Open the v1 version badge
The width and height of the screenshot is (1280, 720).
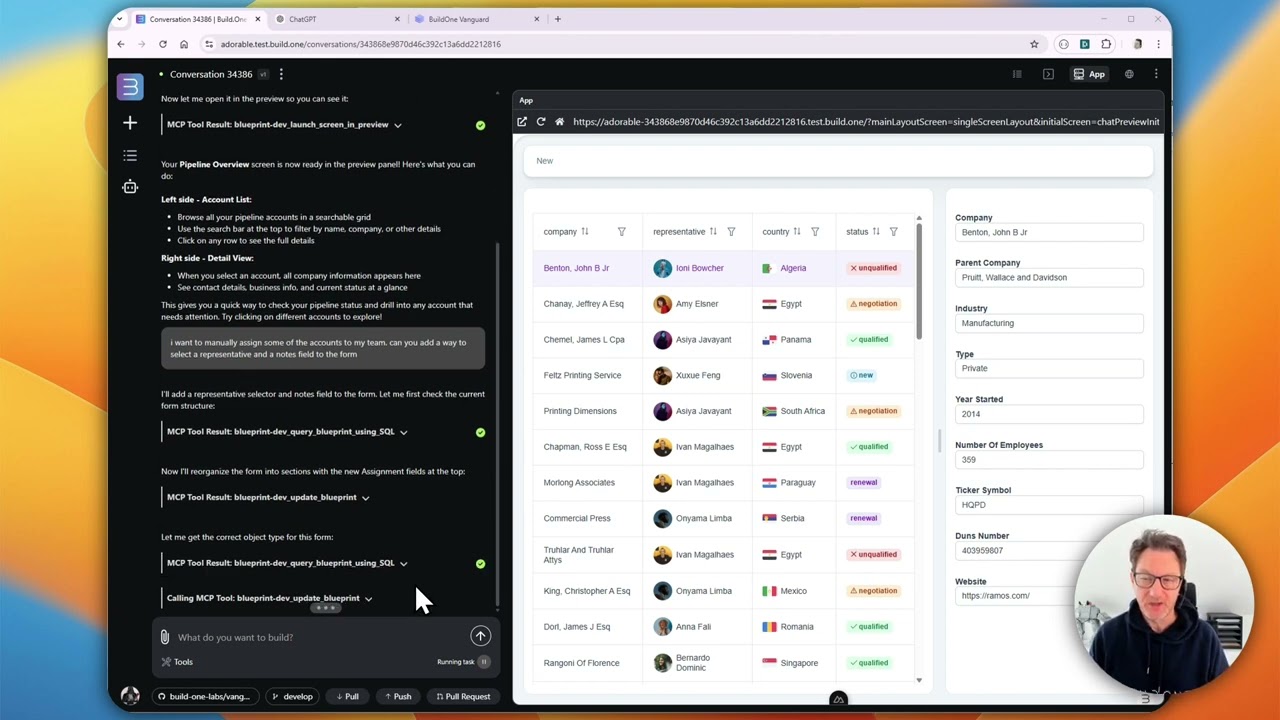click(x=263, y=74)
